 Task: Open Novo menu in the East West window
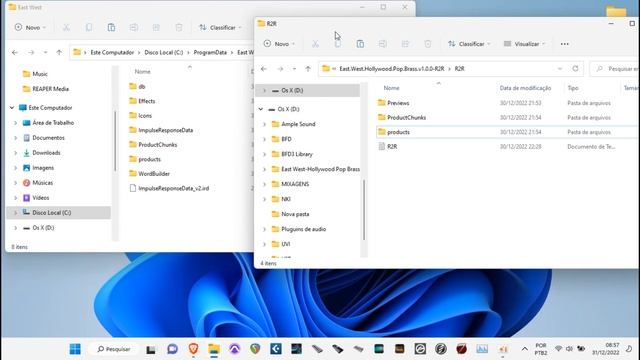(31, 27)
